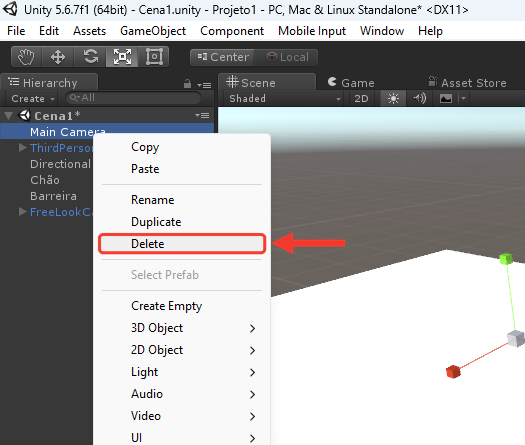Choose Paste in the context menu
The width and height of the screenshot is (525, 445).
click(182, 169)
